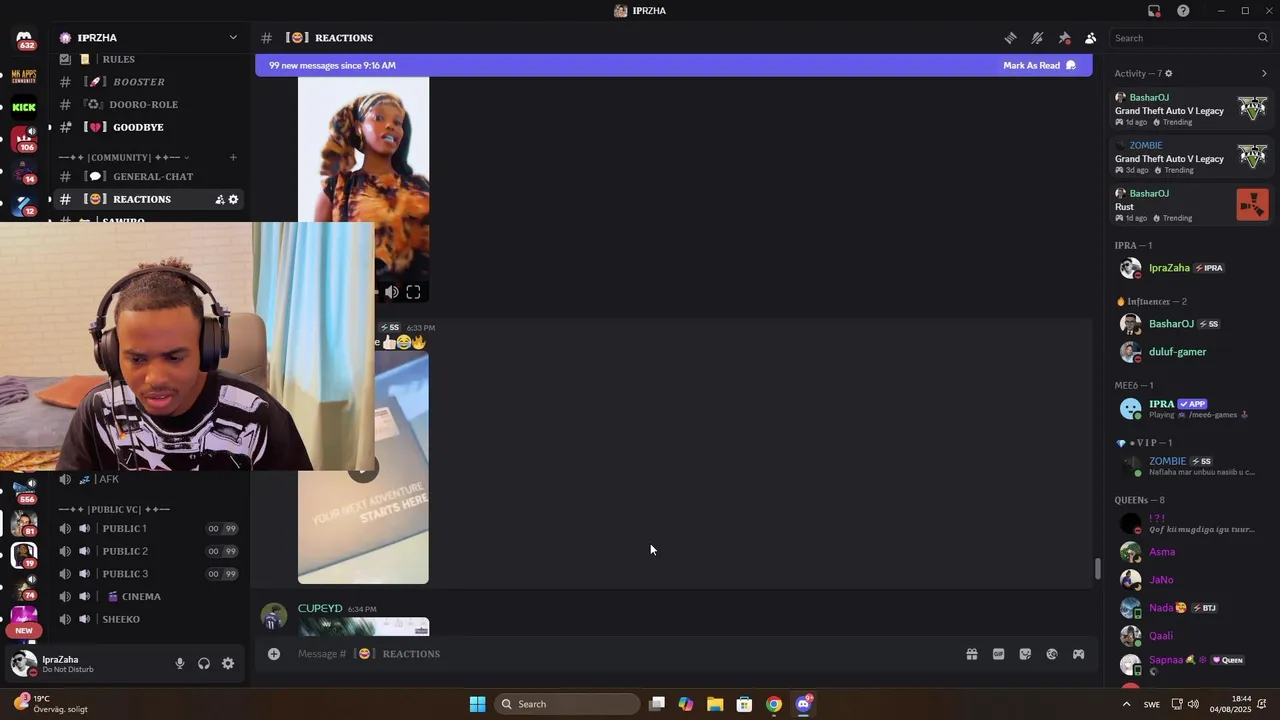Click magnifier icon in Discord search box
Viewport: 1280px width, 720px height.
[1263, 38]
